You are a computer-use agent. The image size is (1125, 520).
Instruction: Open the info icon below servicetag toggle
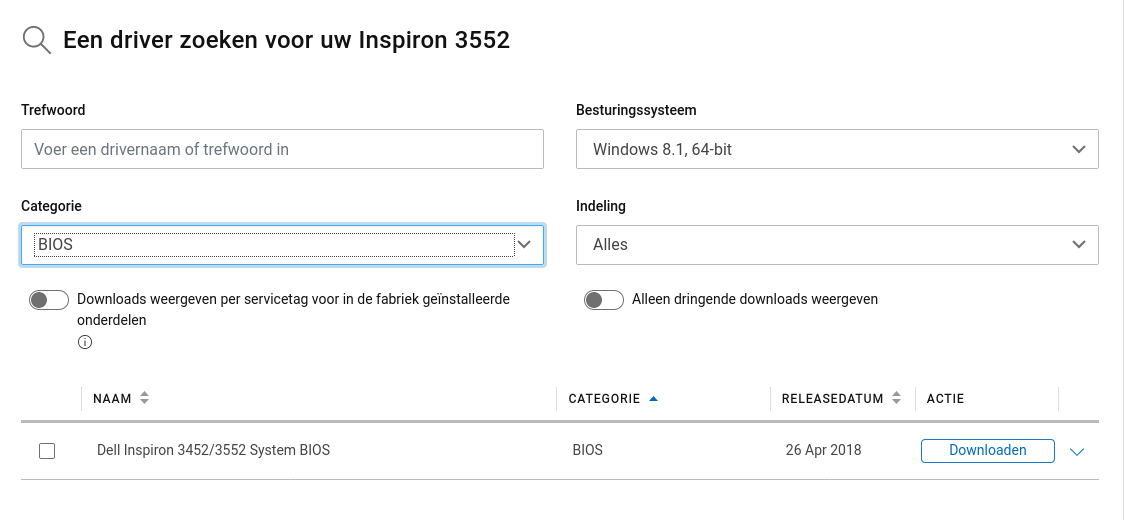point(85,342)
